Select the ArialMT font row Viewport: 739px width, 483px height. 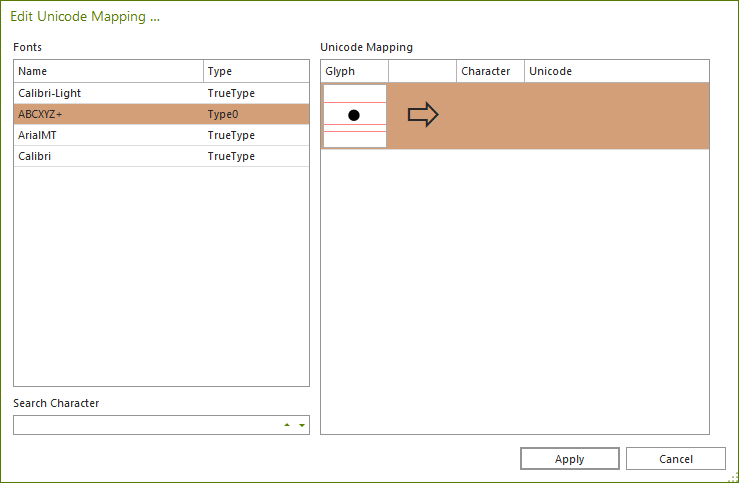[x=162, y=135]
